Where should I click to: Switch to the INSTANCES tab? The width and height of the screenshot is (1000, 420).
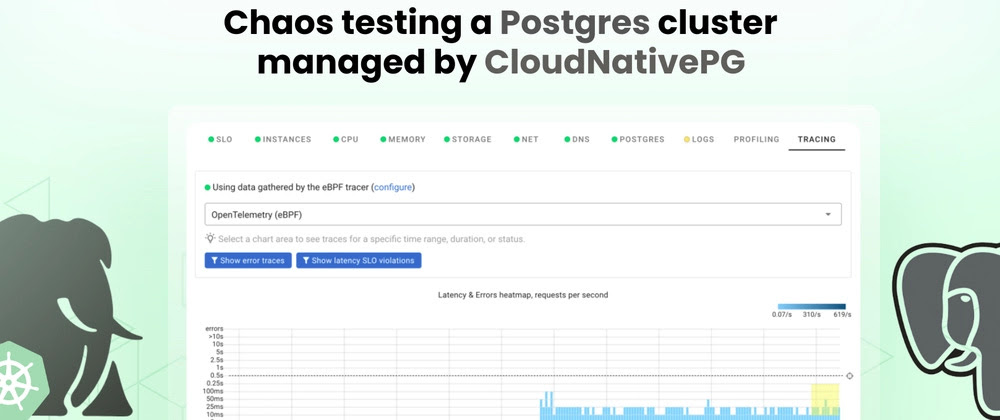pyautogui.click(x=287, y=139)
